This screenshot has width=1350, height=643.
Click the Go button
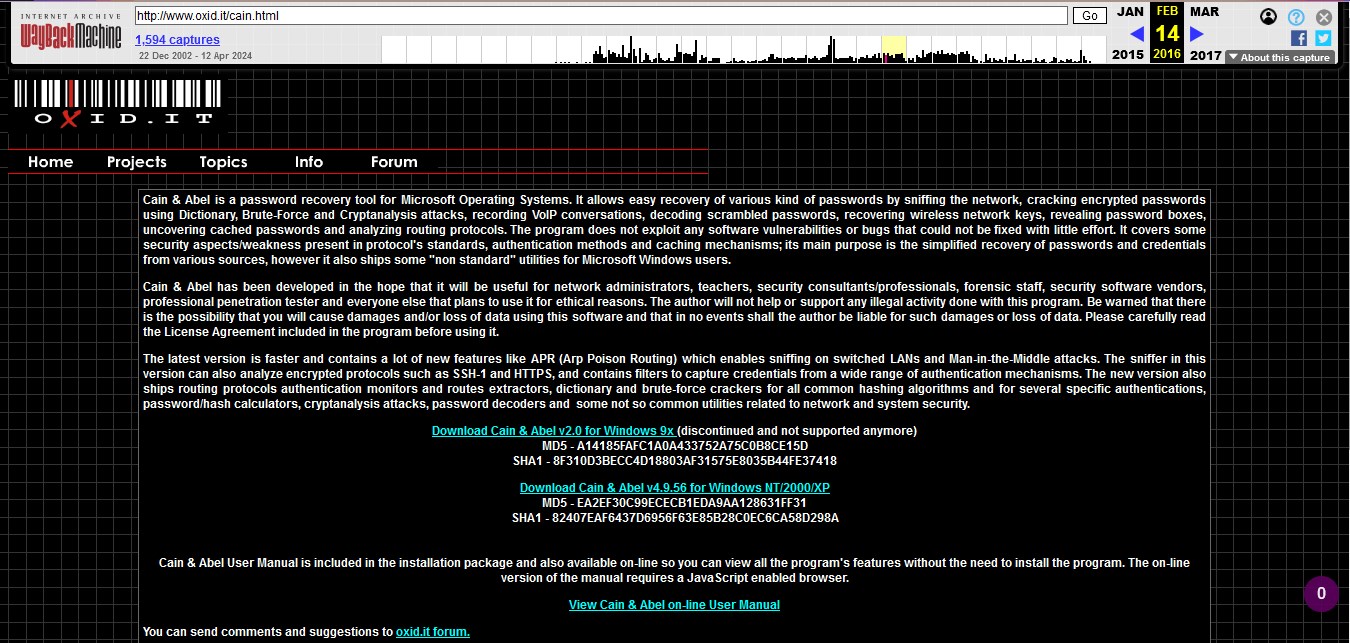point(1090,15)
